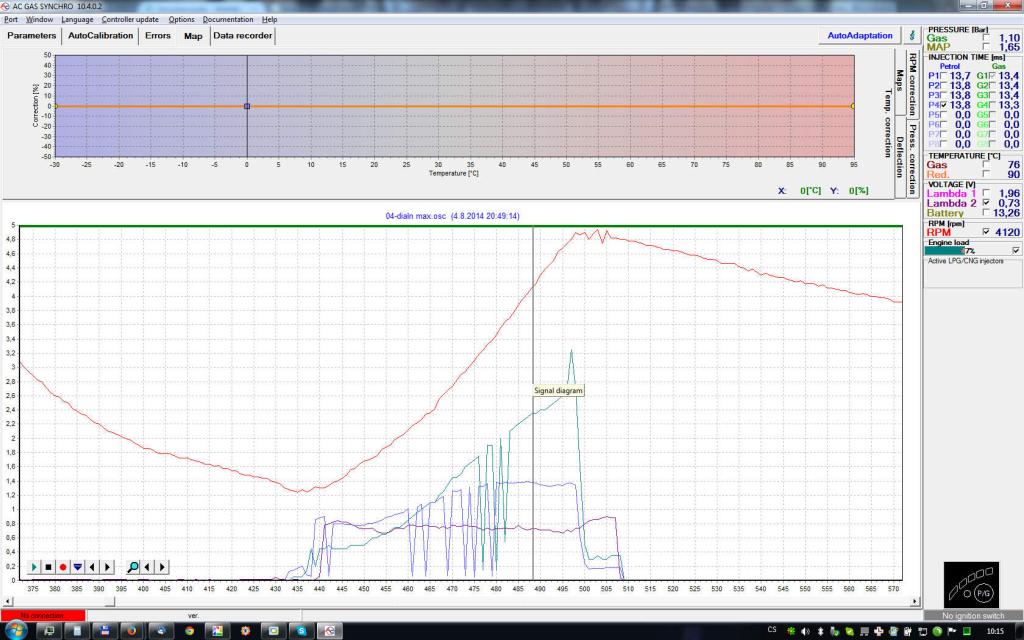This screenshot has height=640, width=1024.
Task: Click the AutoAdaptation button
Action: pos(859,36)
